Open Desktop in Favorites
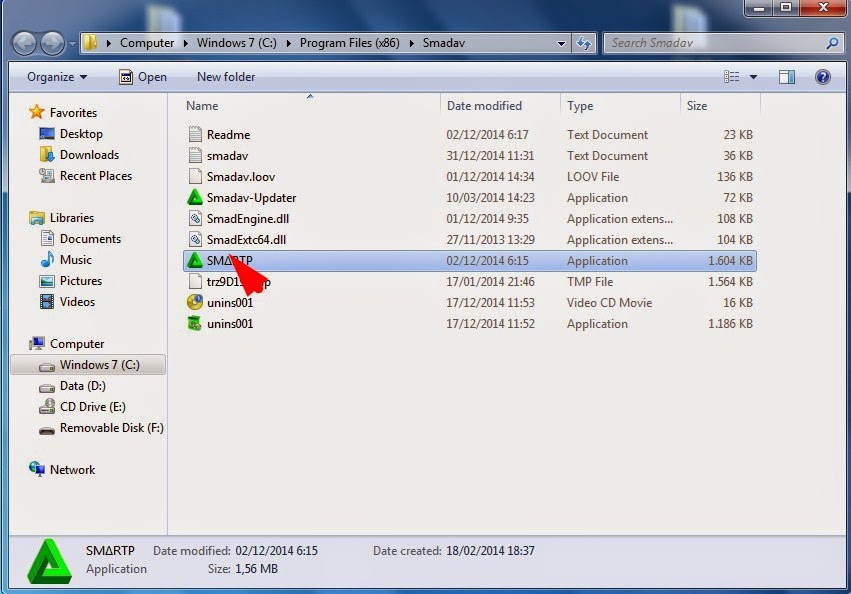 tap(81, 134)
